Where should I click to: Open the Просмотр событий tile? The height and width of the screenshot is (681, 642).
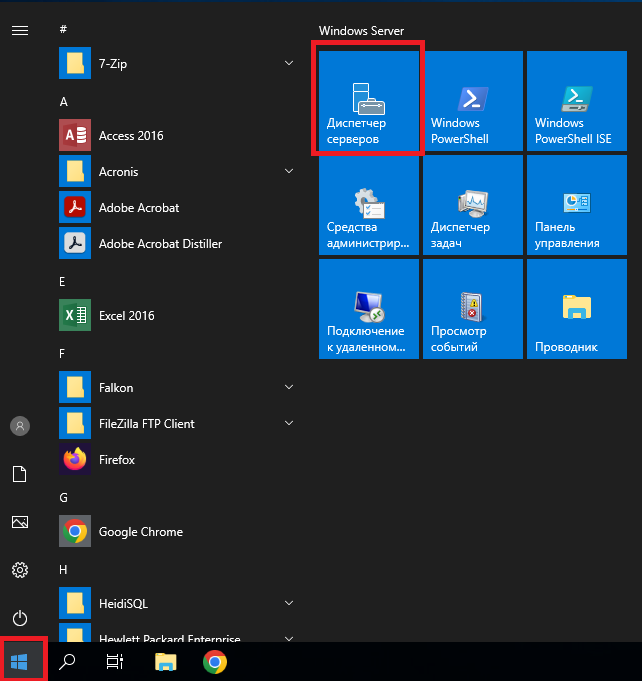click(x=472, y=308)
